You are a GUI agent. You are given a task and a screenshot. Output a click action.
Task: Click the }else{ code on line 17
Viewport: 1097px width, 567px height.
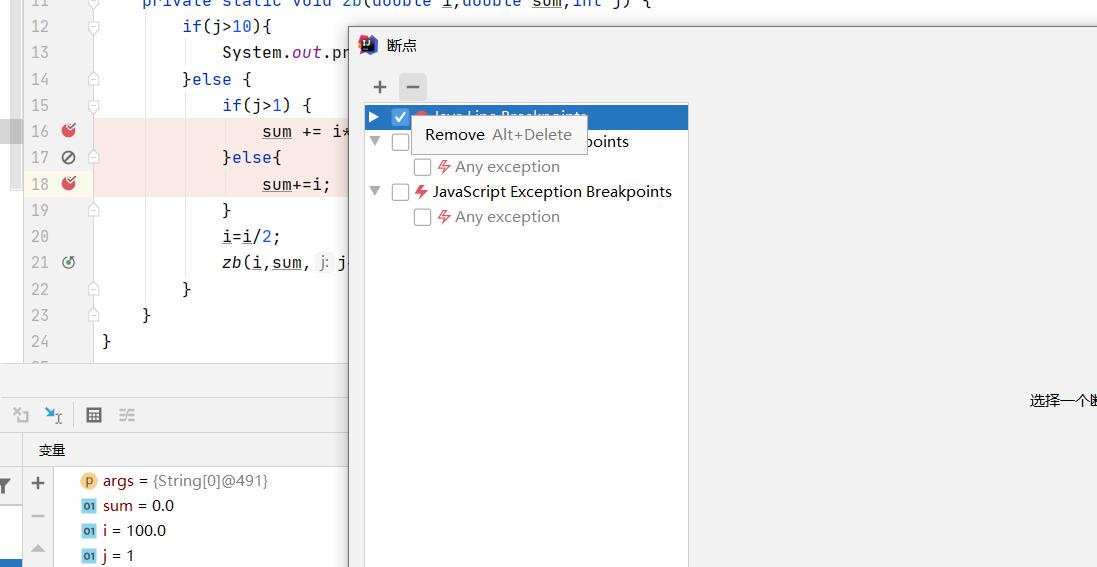pyautogui.click(x=251, y=158)
